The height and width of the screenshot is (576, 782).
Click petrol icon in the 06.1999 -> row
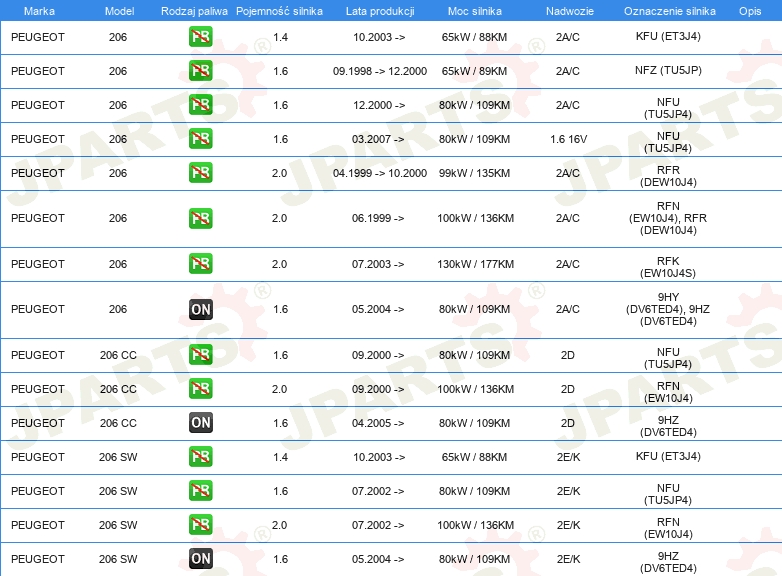(200, 218)
